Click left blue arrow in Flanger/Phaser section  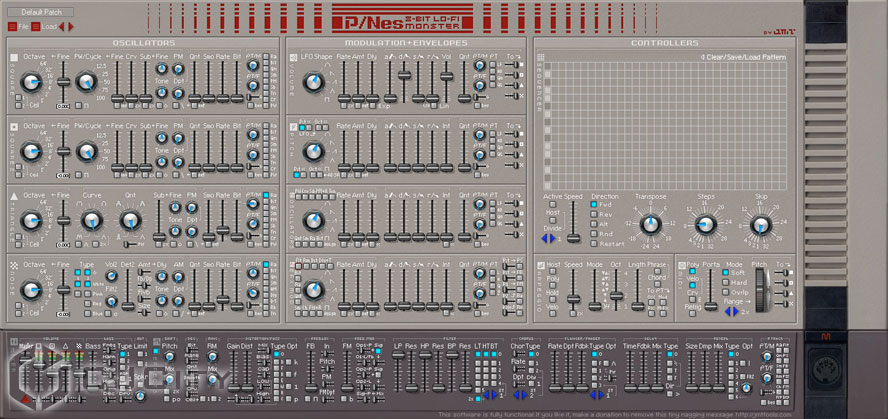594,395
